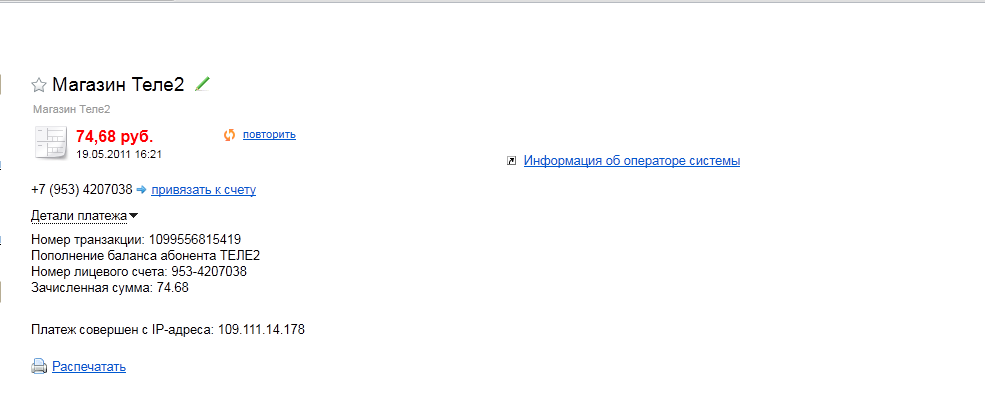
Task: Click the transaction number 1099556815419
Action: tap(195, 239)
